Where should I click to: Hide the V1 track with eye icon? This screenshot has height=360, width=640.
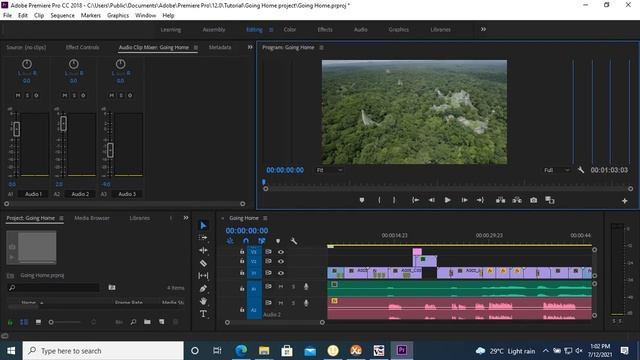(x=281, y=273)
